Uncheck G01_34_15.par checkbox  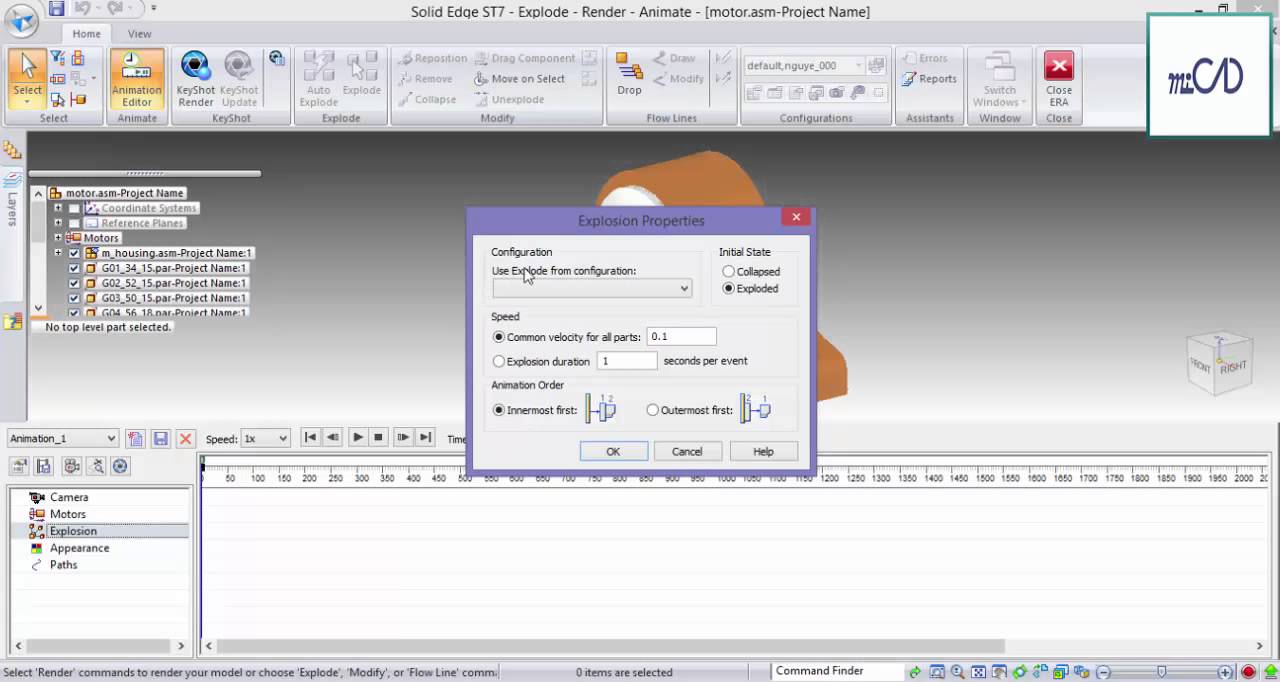click(x=74, y=268)
